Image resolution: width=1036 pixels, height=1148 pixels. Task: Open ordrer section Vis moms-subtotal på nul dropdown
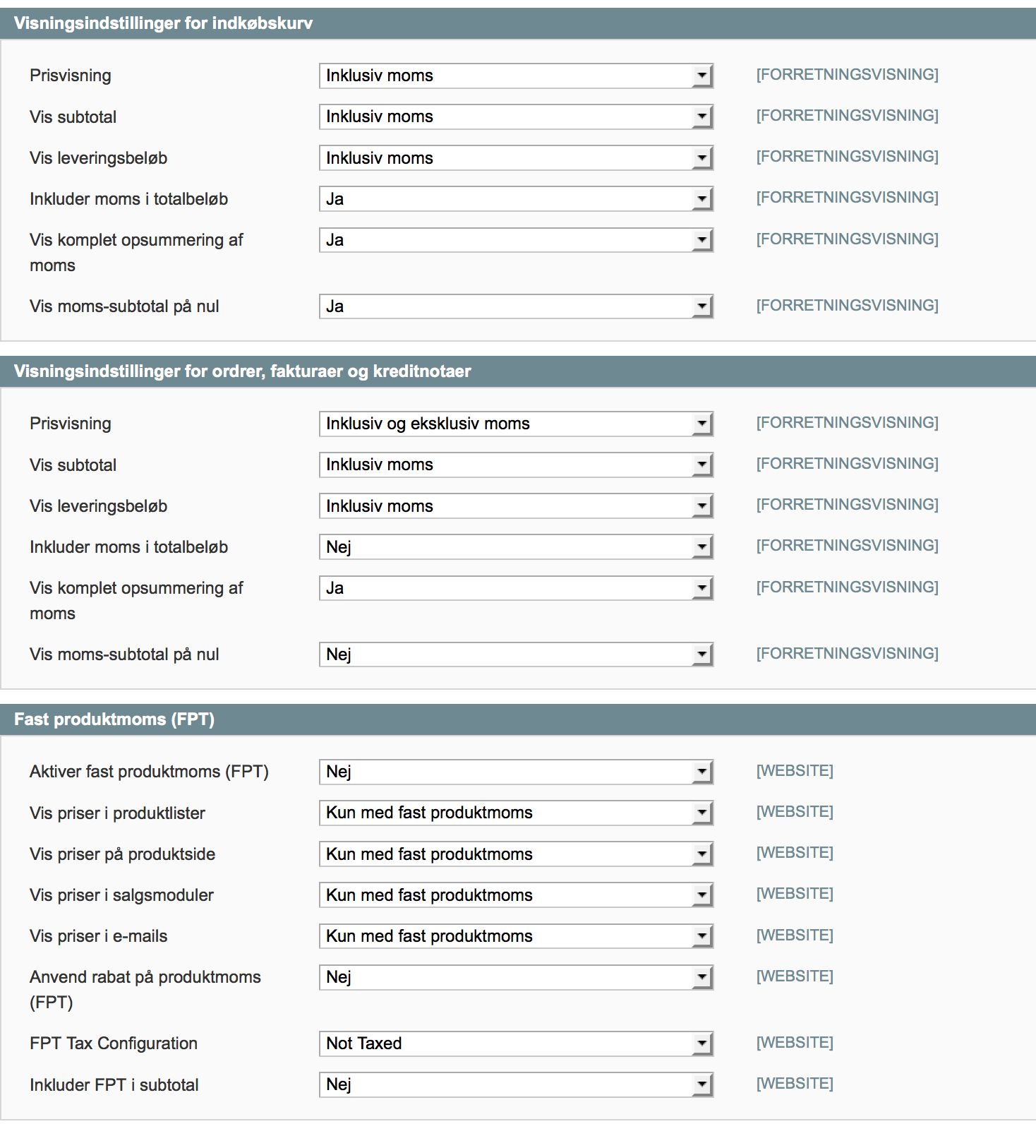(x=516, y=654)
